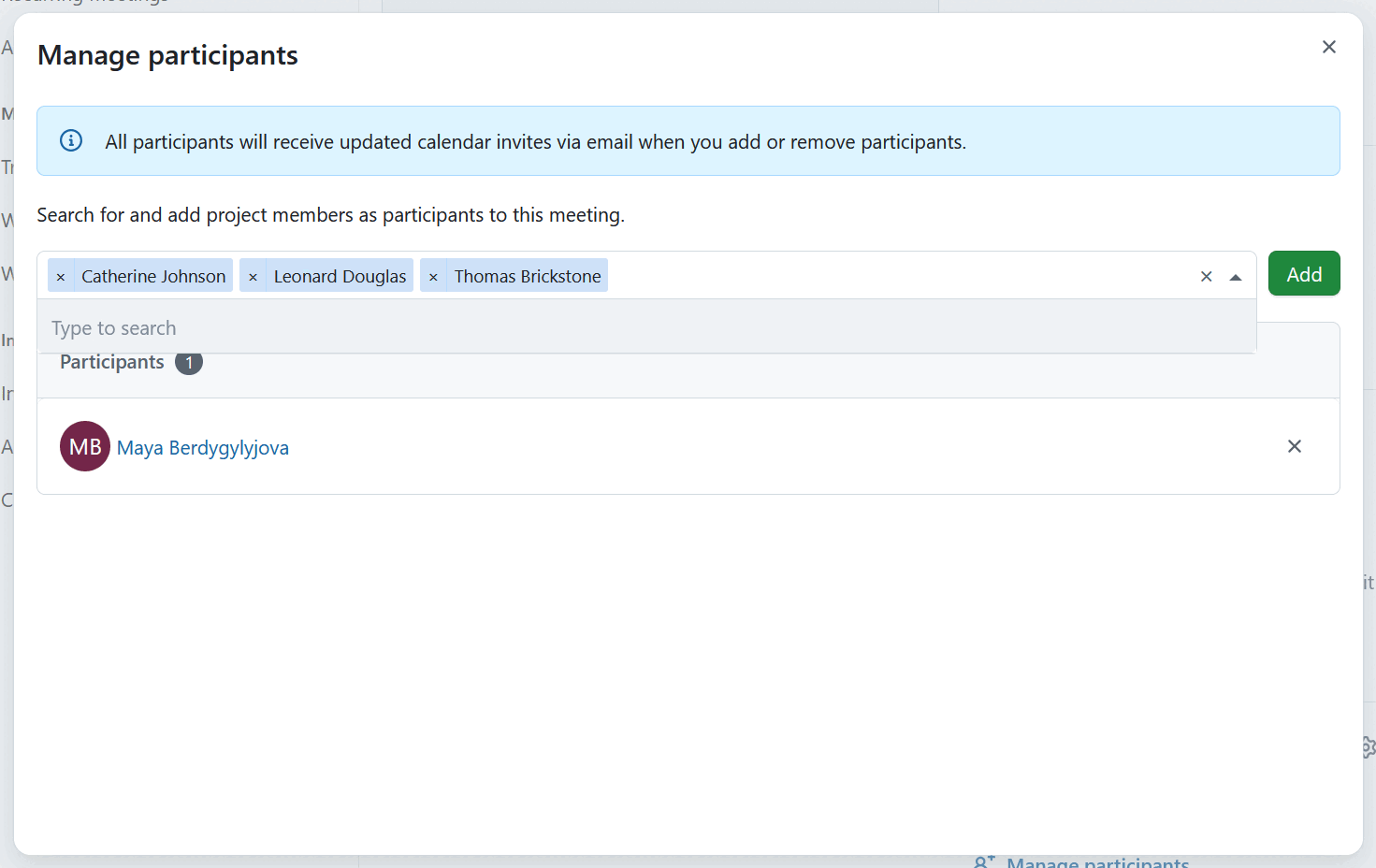Viewport: 1376px width, 868px height.
Task: Remove Catherine Johnson chip from selection
Action: [x=61, y=277]
